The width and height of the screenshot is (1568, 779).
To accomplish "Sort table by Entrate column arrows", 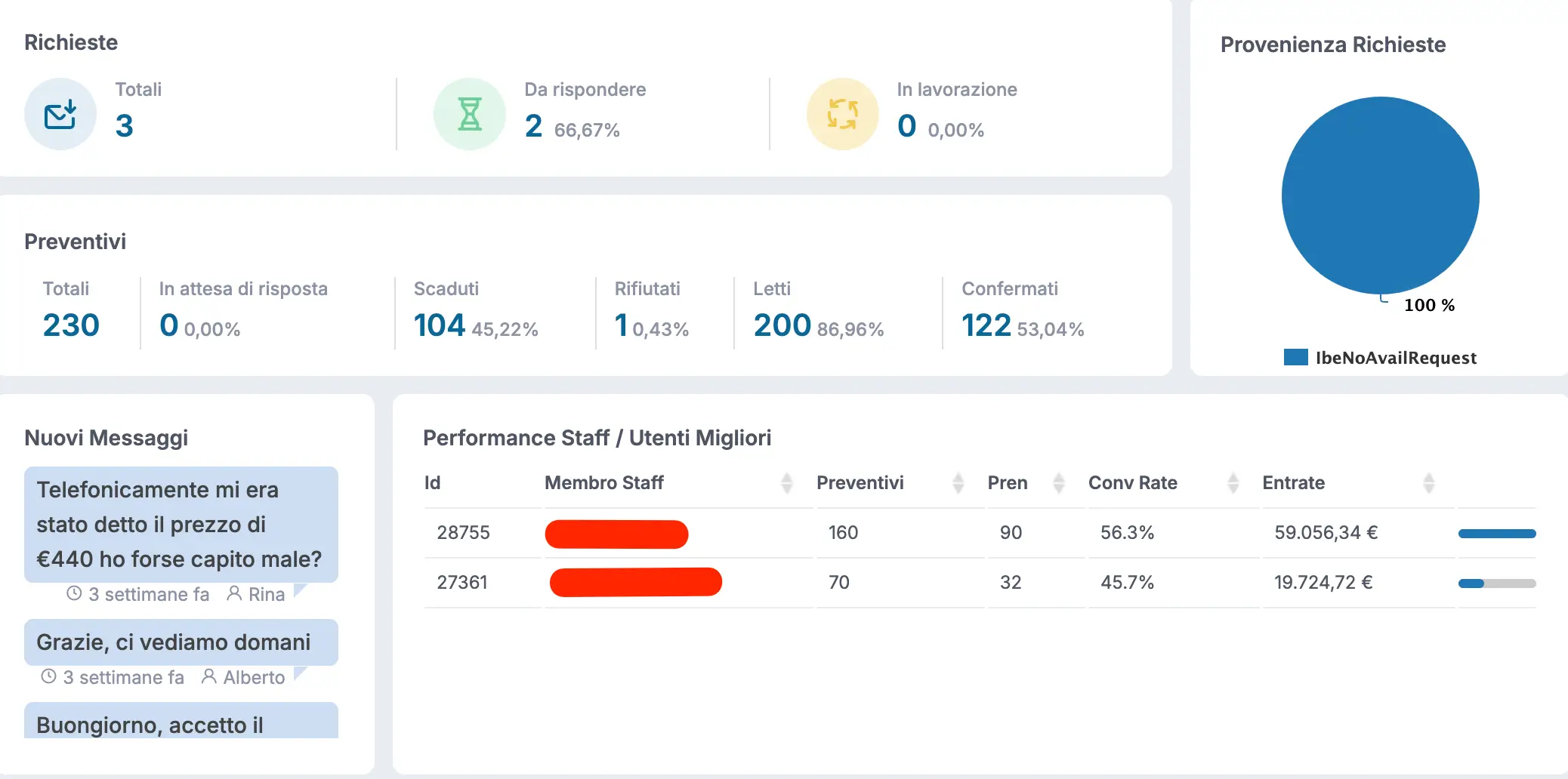I will [x=1428, y=483].
